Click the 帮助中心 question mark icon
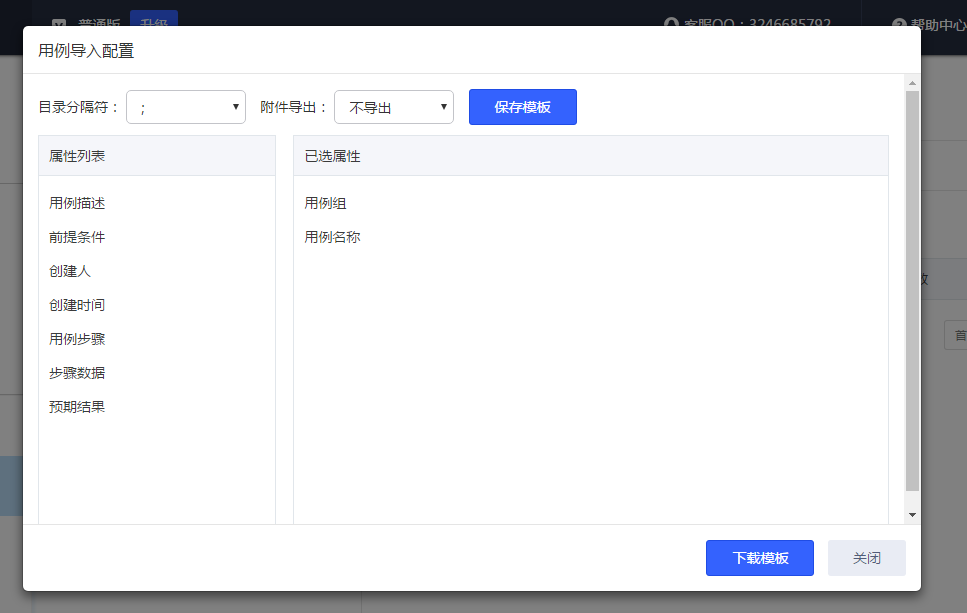This screenshot has height=613, width=967. point(898,24)
